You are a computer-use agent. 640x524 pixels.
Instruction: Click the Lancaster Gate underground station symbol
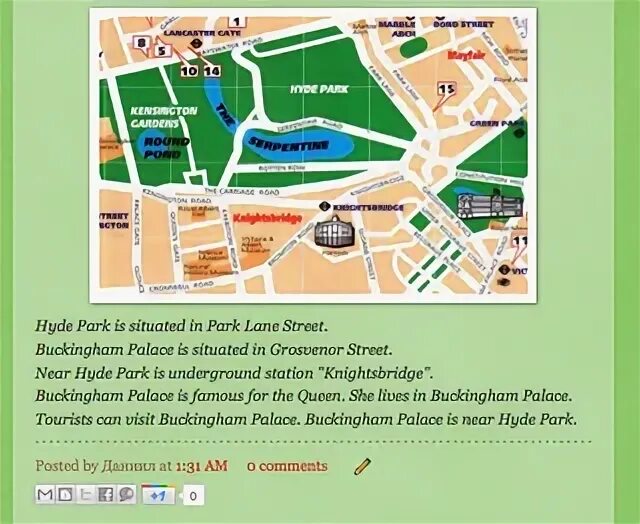(x=197, y=42)
